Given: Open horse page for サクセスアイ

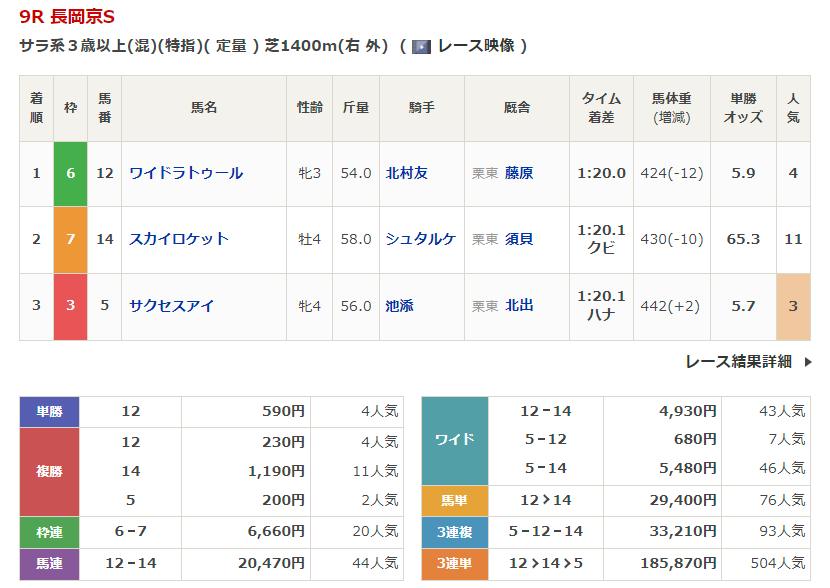Looking at the screenshot, I should click(172, 306).
